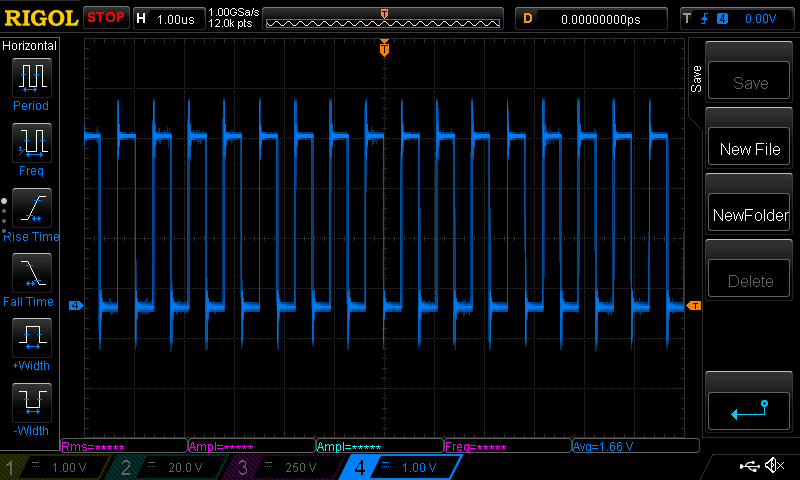Click the delay value 0.00000000ps
Viewport: 800px width, 480px height.
601,19
